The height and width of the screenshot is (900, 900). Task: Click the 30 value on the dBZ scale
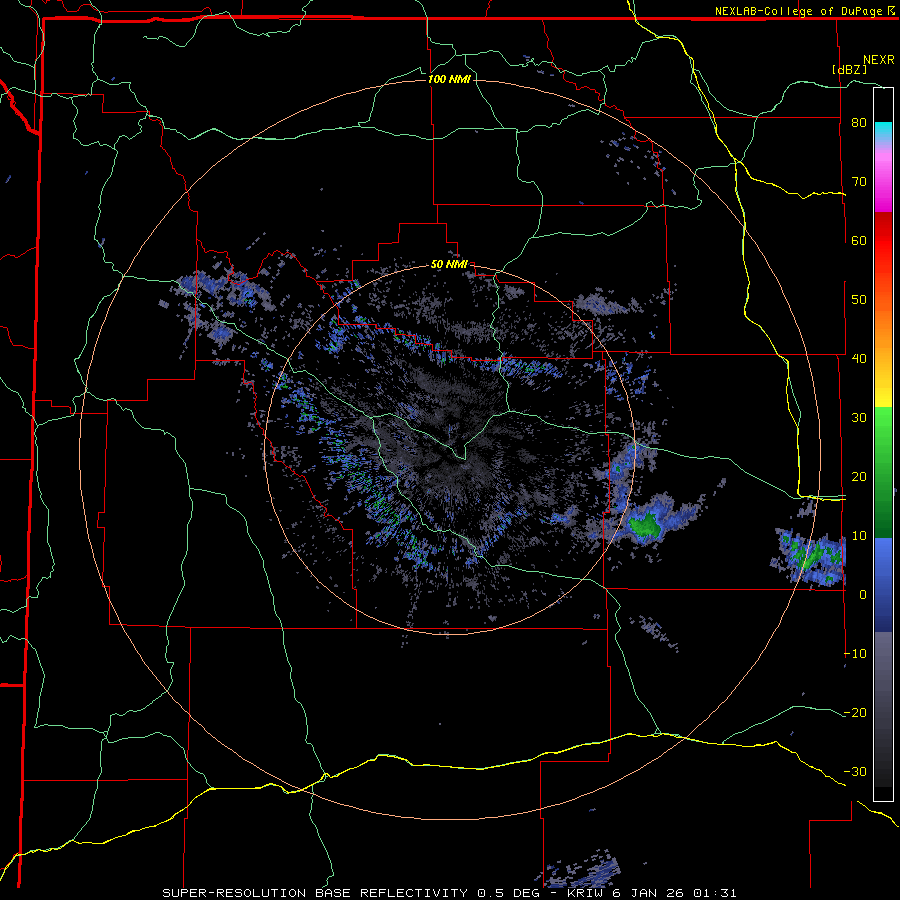(859, 418)
